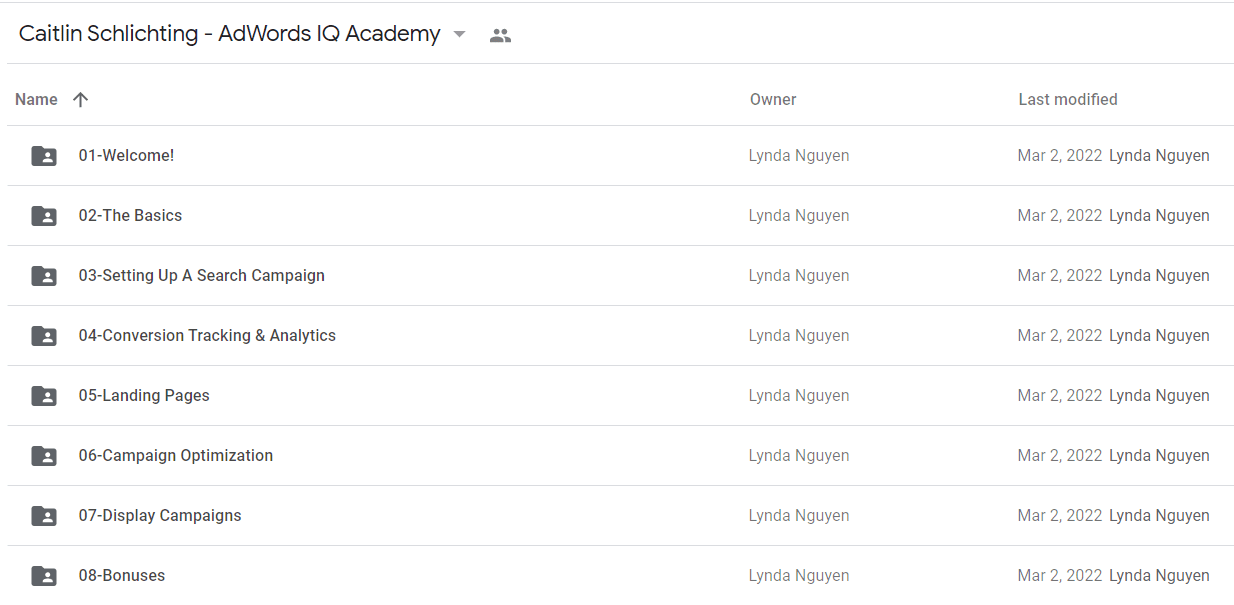Select the 03-Setting Up A Search Campaign folder

(620, 276)
